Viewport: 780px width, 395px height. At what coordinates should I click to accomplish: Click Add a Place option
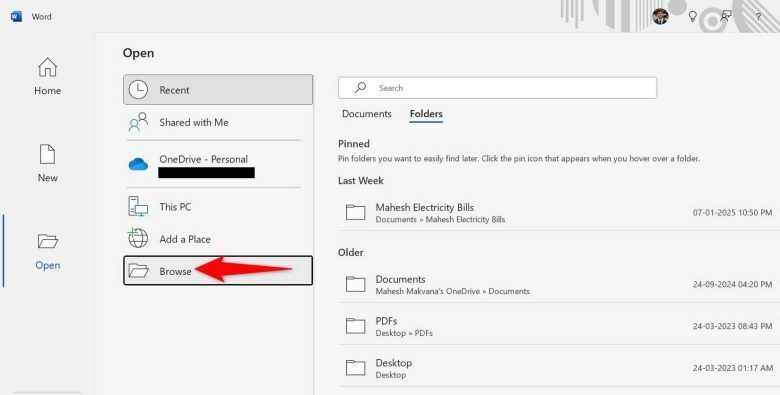218,239
